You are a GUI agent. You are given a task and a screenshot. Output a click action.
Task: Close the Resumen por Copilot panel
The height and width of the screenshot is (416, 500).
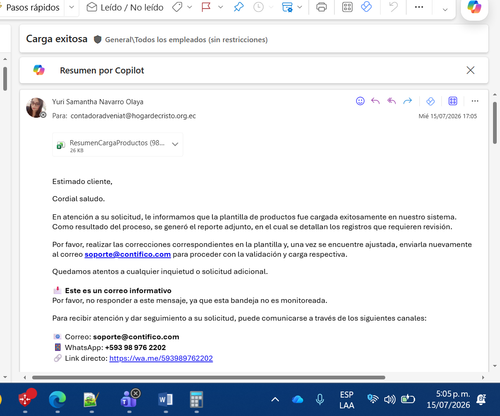pos(470,70)
